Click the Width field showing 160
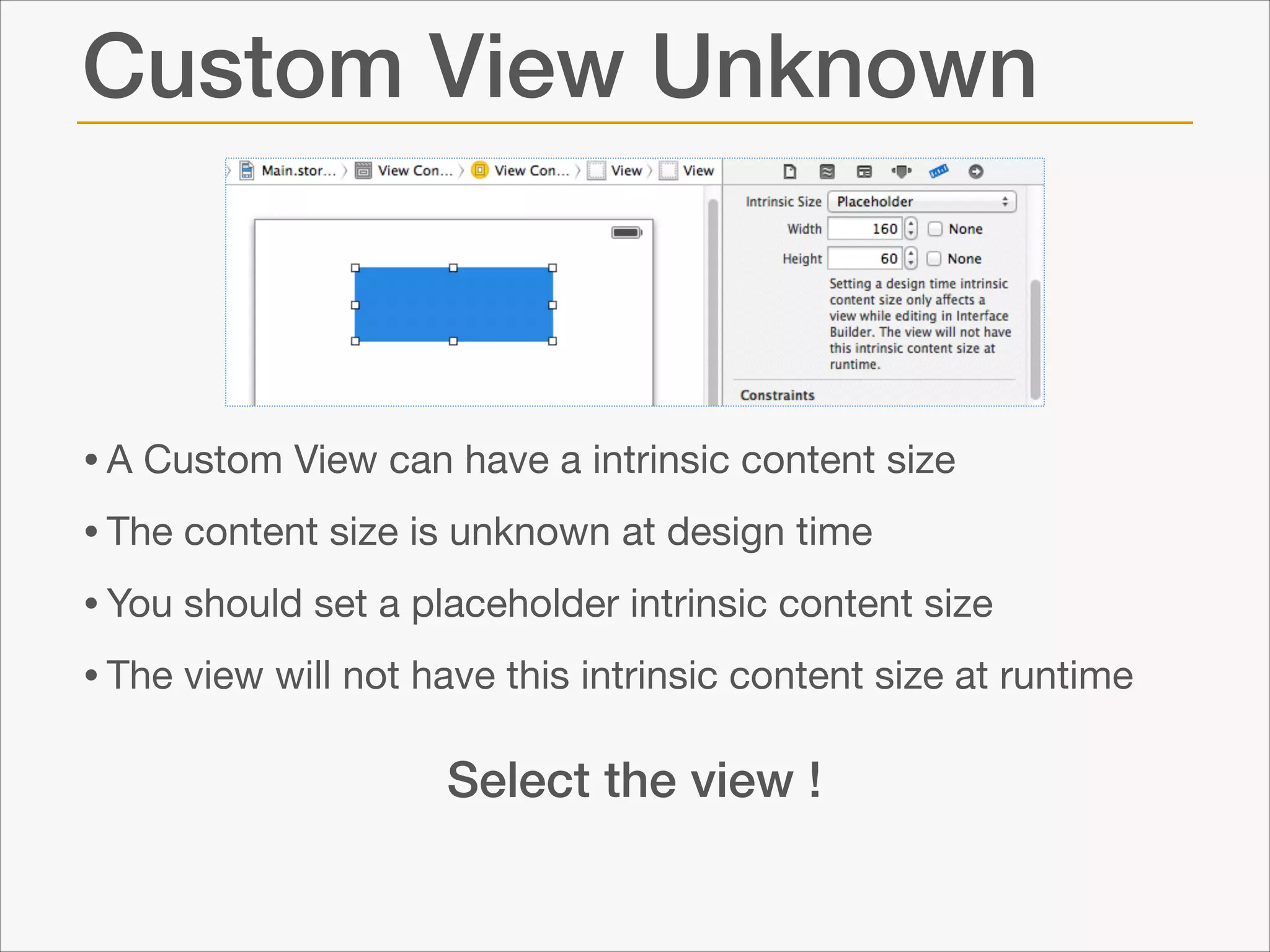Viewport: 1270px width, 952px height. [865, 229]
